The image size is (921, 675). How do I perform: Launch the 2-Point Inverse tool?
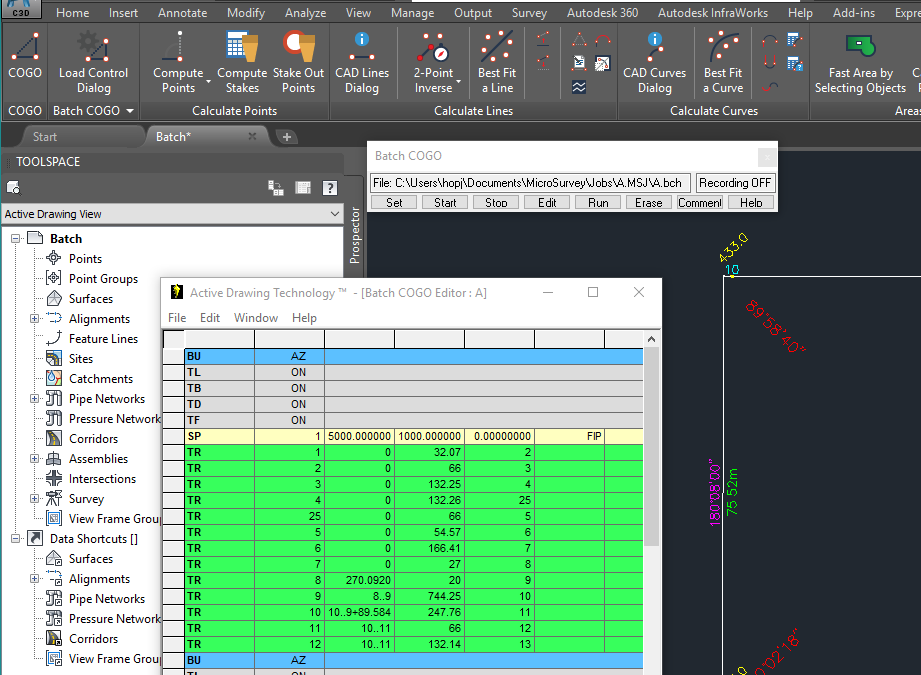[x=433, y=62]
